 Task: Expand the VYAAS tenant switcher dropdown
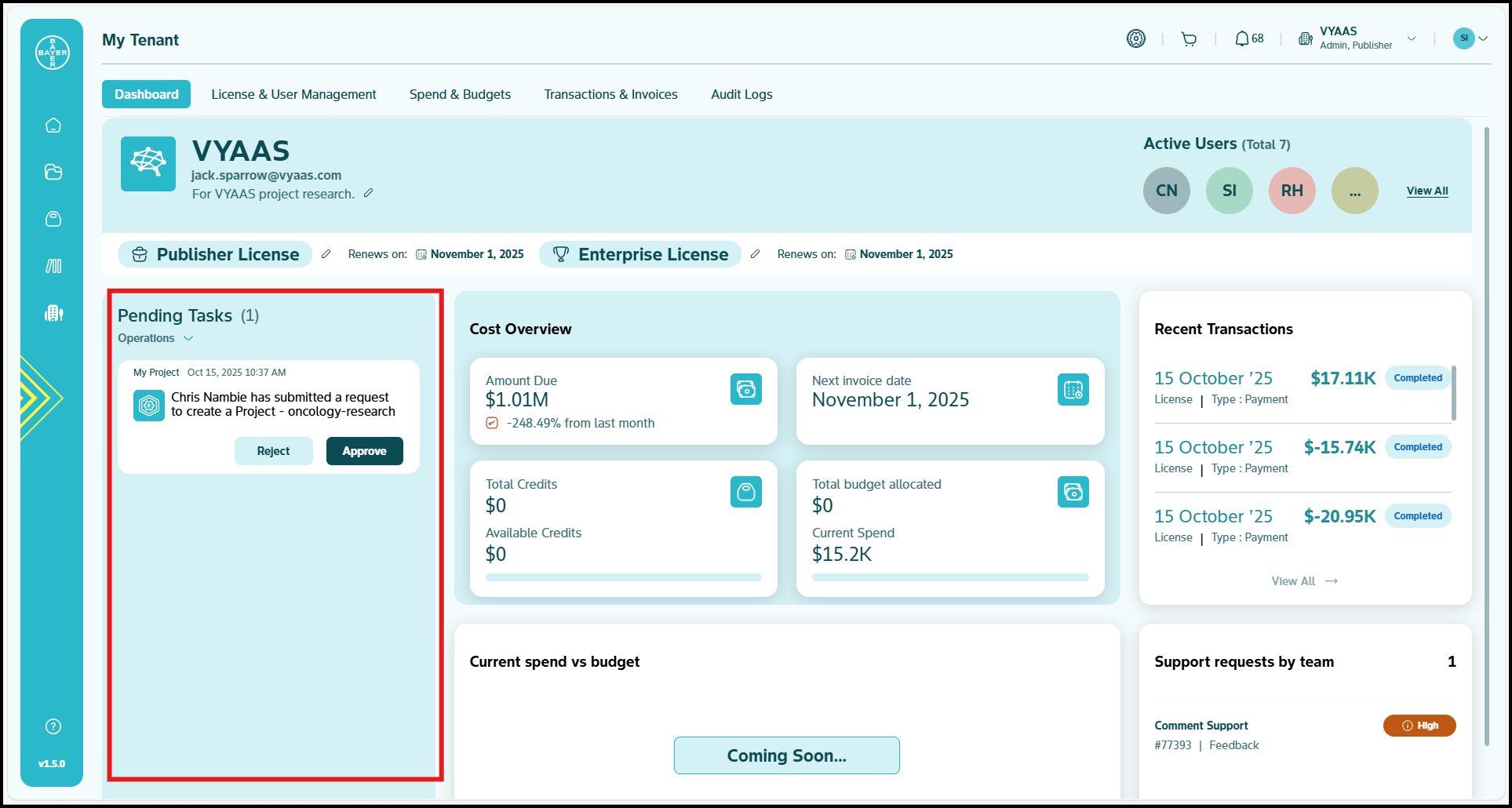pos(1411,38)
